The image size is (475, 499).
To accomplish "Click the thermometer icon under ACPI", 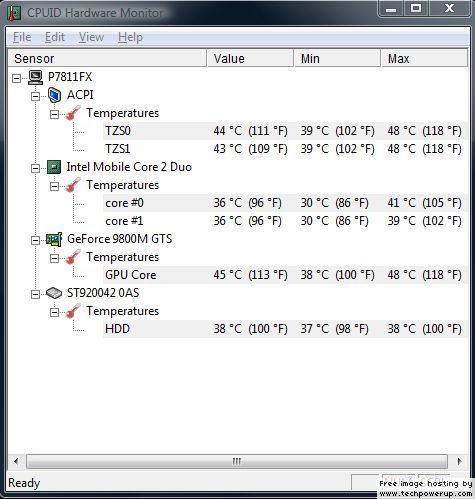I will point(73,113).
